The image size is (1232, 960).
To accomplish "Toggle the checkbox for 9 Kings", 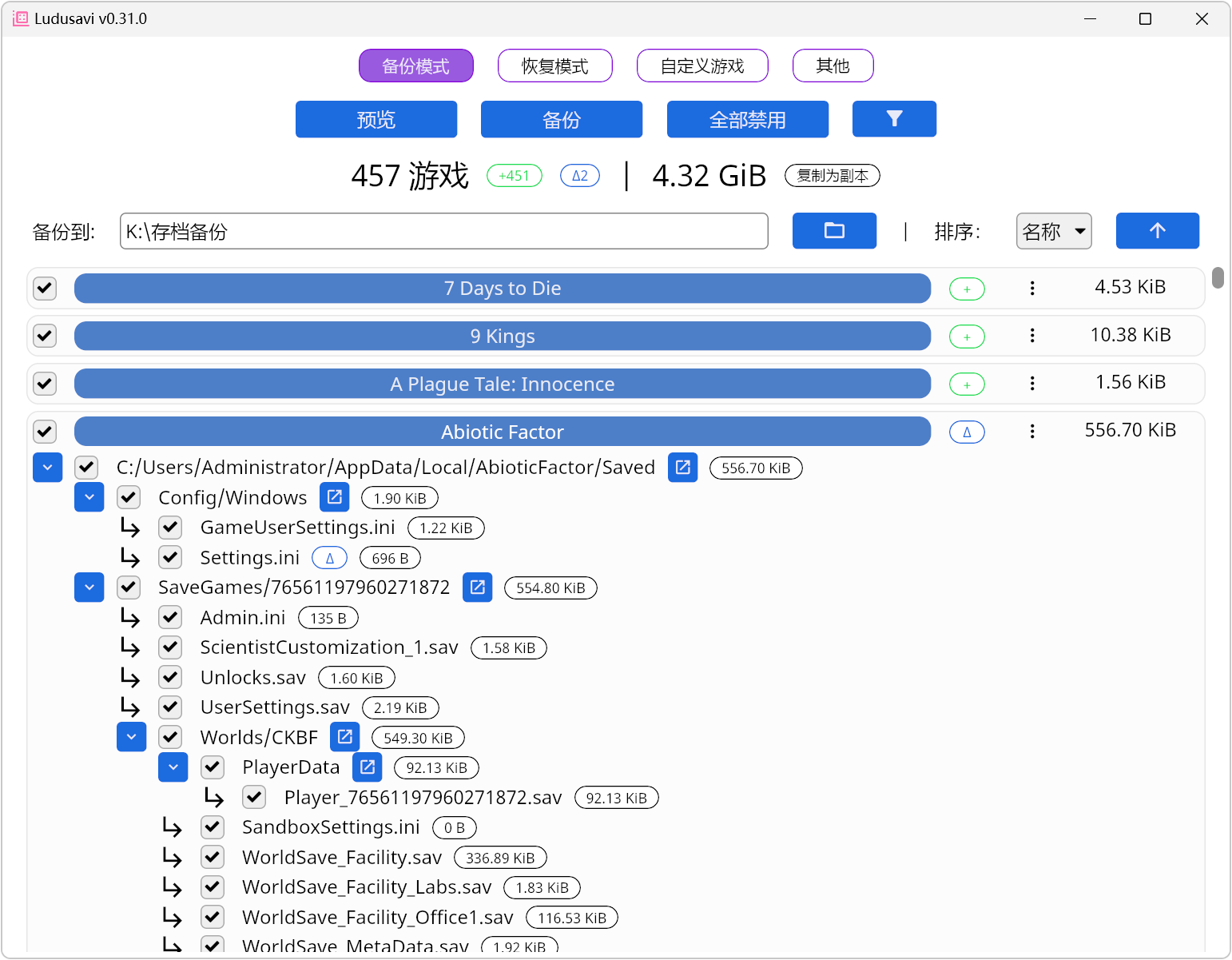I will (45, 336).
